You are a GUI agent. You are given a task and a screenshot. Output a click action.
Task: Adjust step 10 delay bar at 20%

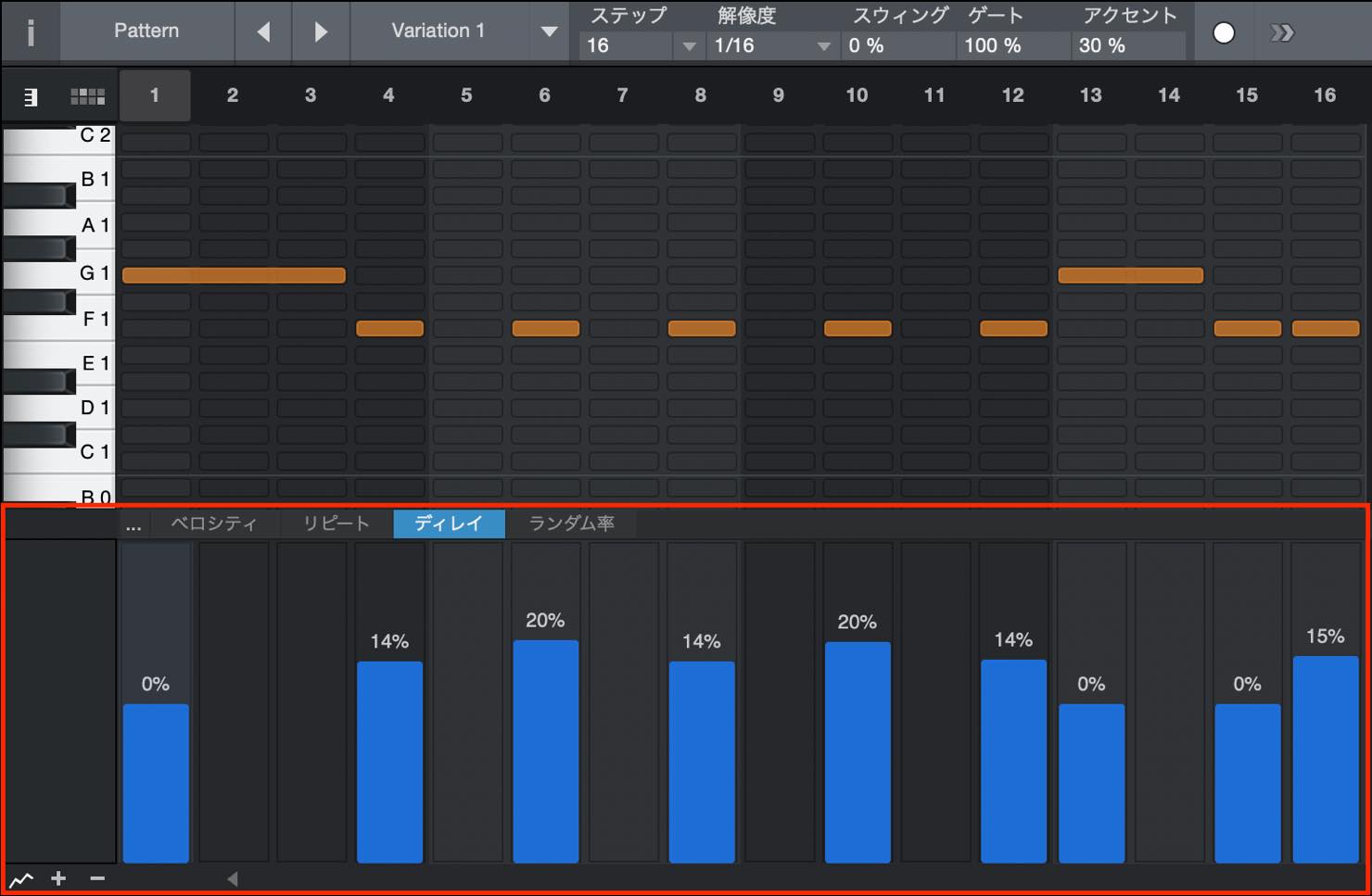857,752
